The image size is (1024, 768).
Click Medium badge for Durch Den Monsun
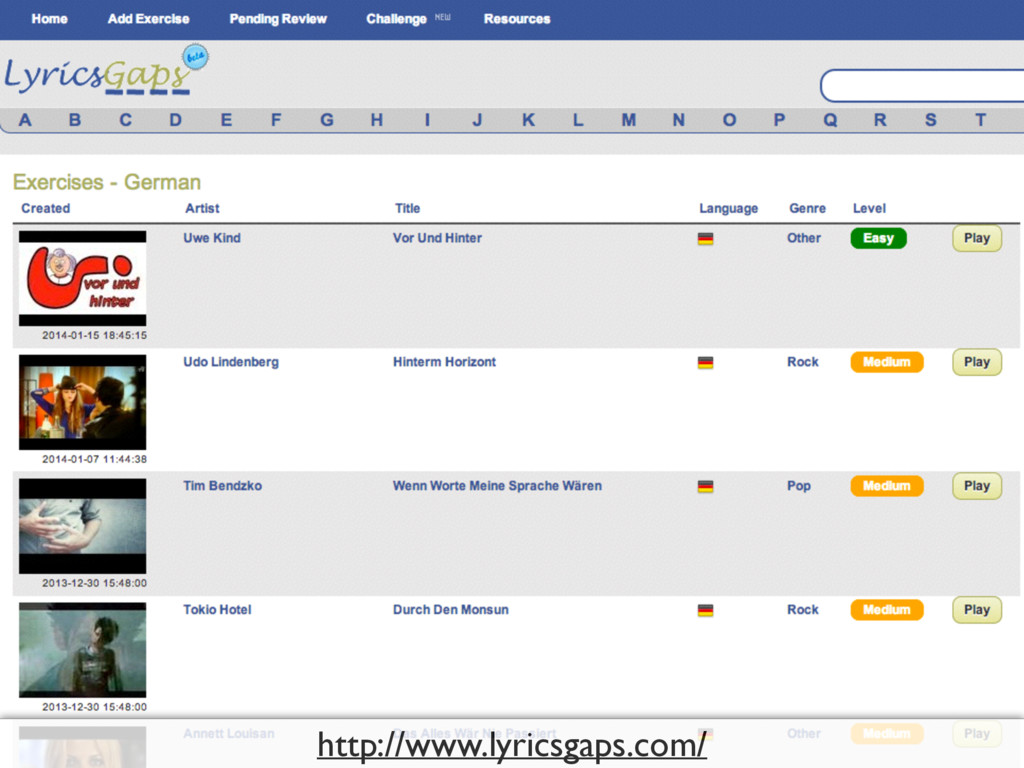pyautogui.click(x=887, y=610)
